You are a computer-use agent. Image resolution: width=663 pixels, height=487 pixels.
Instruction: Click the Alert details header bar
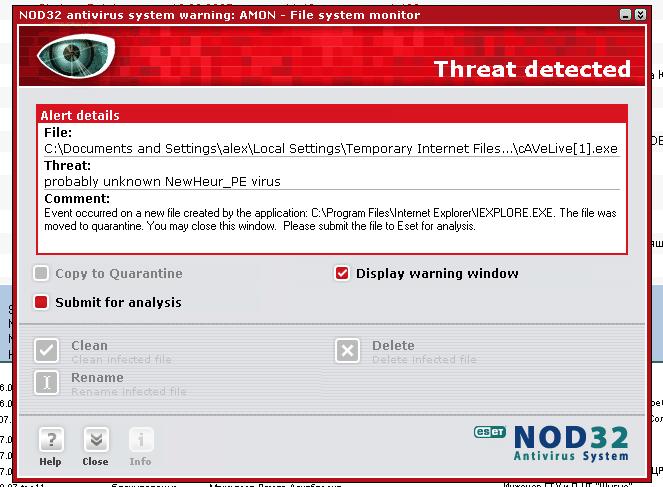331,115
